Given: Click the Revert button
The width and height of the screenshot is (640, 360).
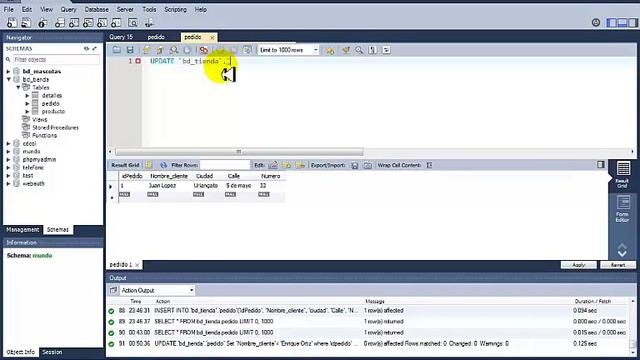Looking at the screenshot, I should [x=618, y=265].
